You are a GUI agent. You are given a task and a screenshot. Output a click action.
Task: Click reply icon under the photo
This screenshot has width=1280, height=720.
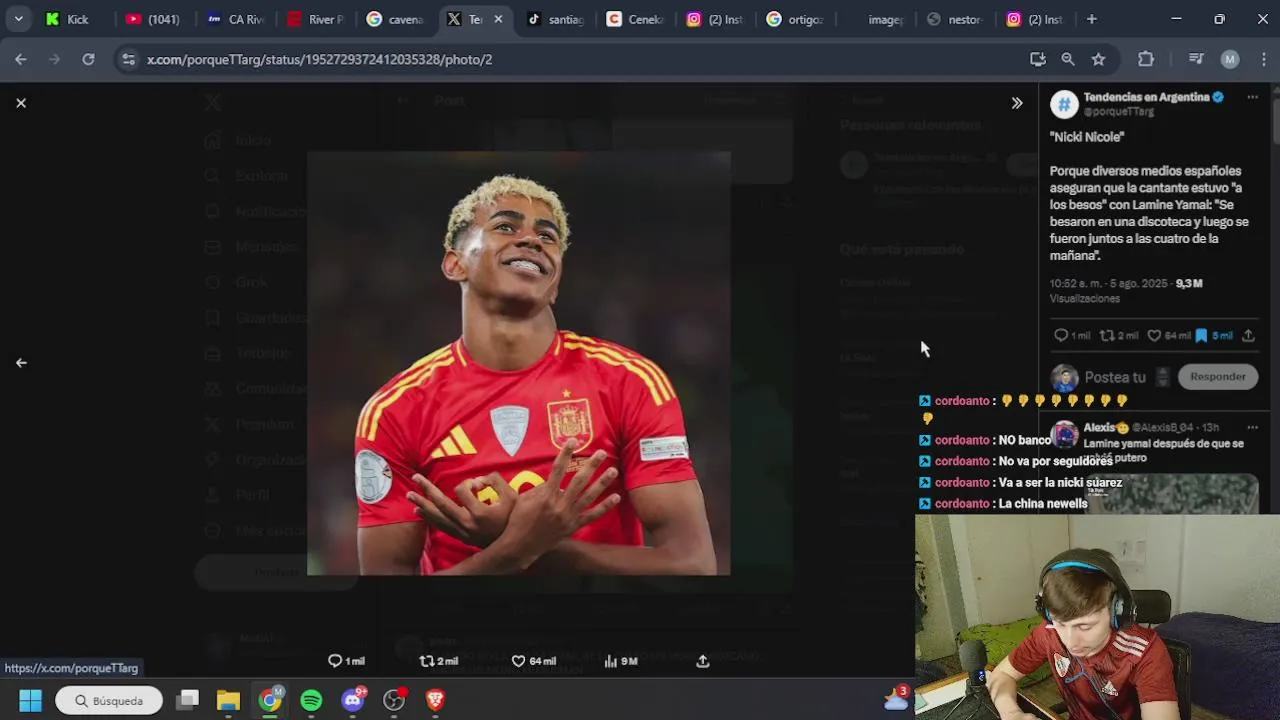tap(335, 661)
